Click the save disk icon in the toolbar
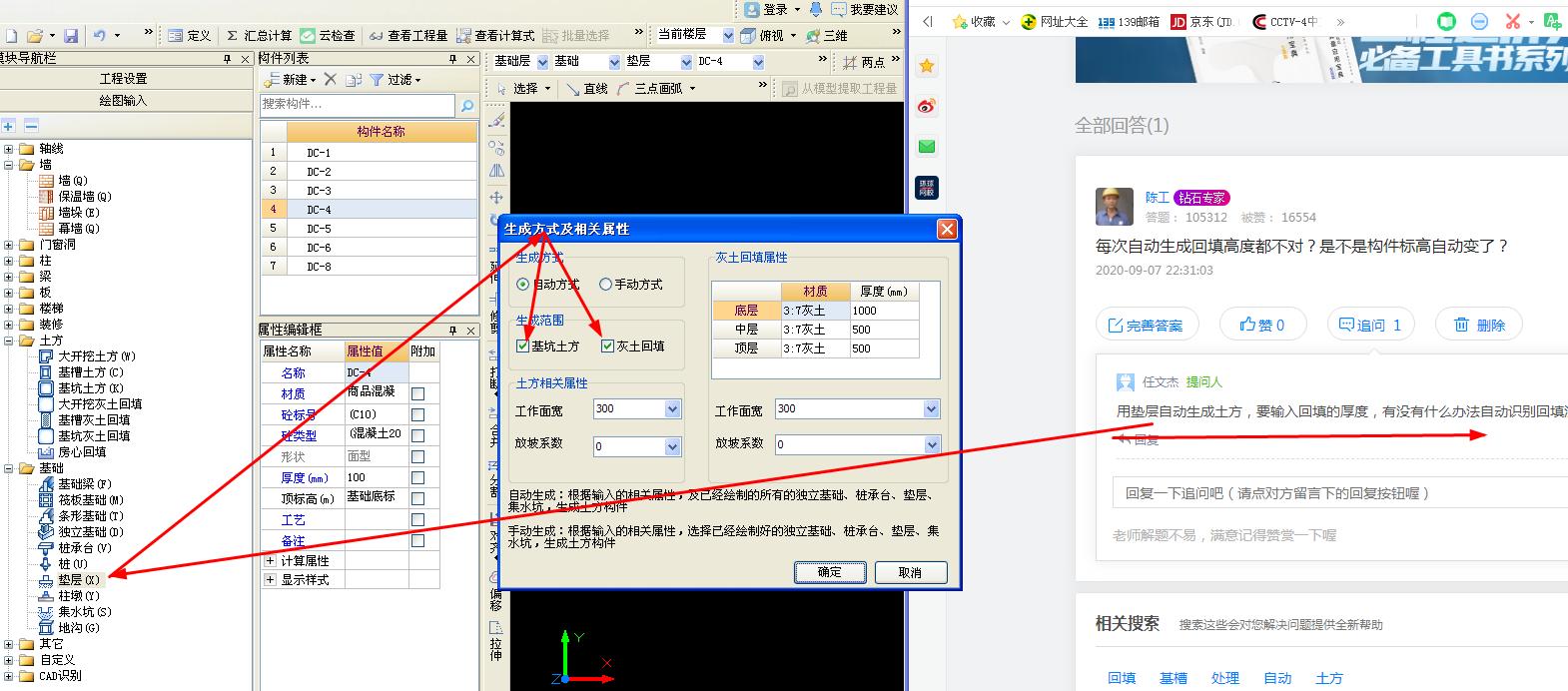The height and width of the screenshot is (691, 1568). pos(71,35)
